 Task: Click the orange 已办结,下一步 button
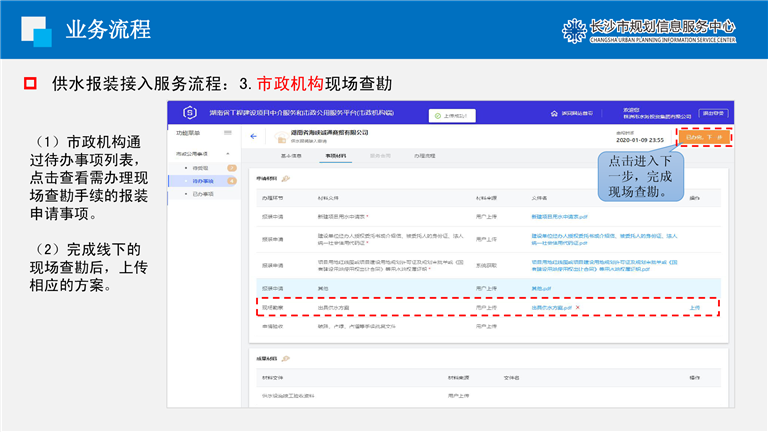tap(704, 137)
